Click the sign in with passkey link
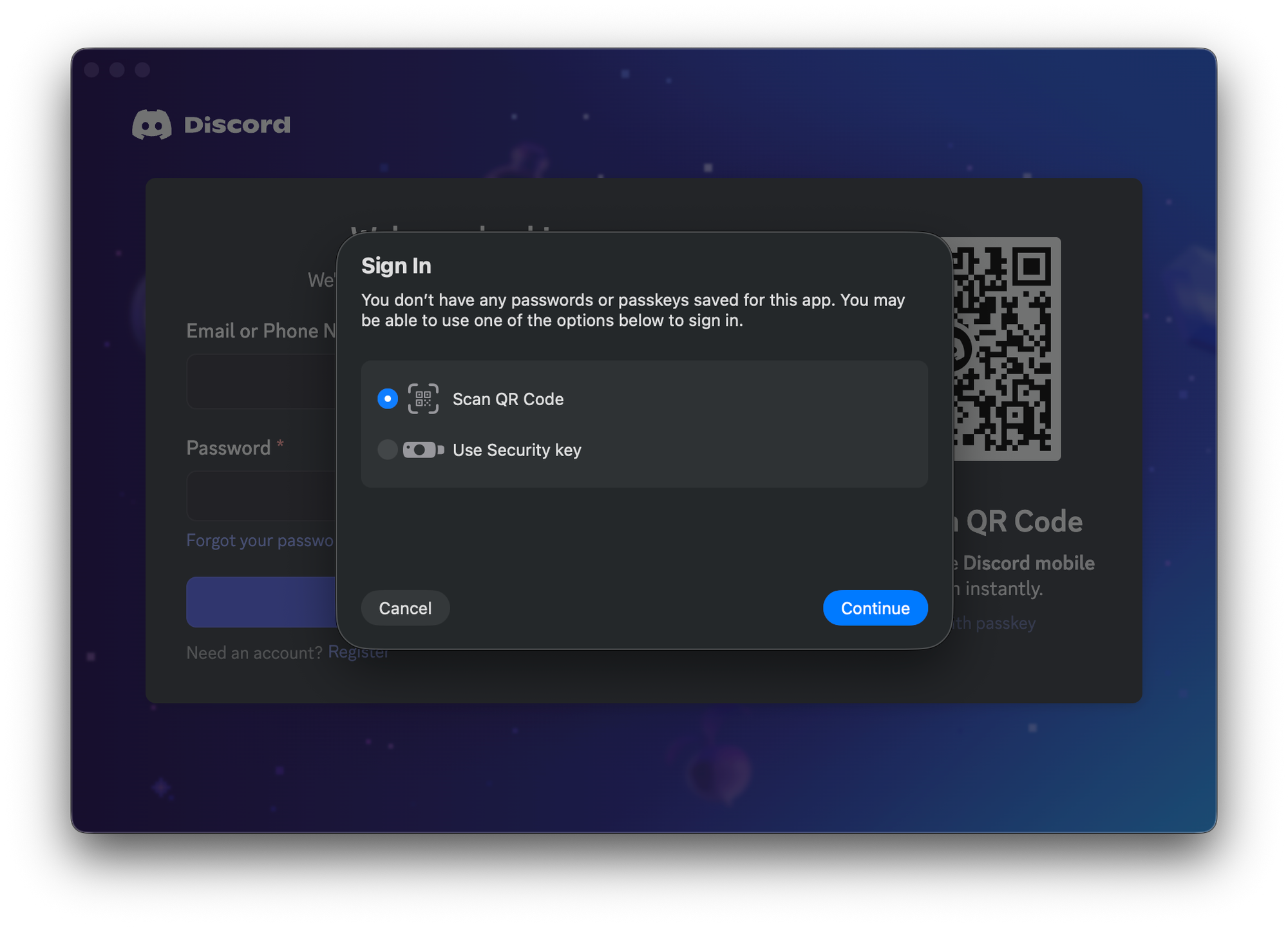The width and height of the screenshot is (1288, 927). point(995,623)
